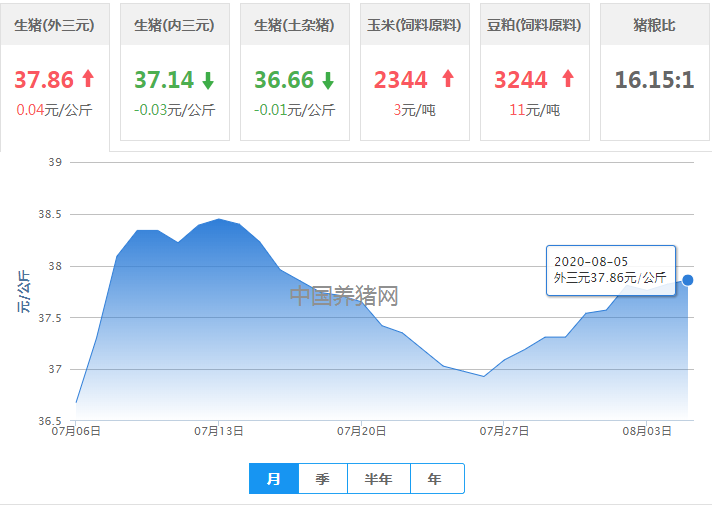
Task: Click the 16.15:1 ratio value
Action: pos(654,80)
